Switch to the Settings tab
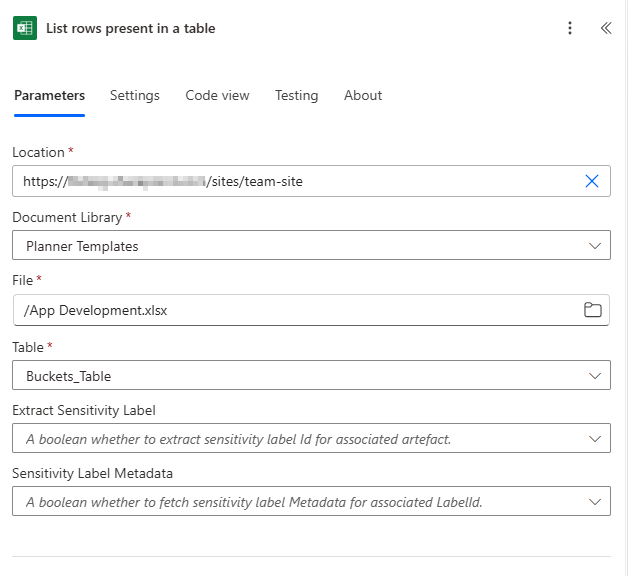 click(135, 96)
